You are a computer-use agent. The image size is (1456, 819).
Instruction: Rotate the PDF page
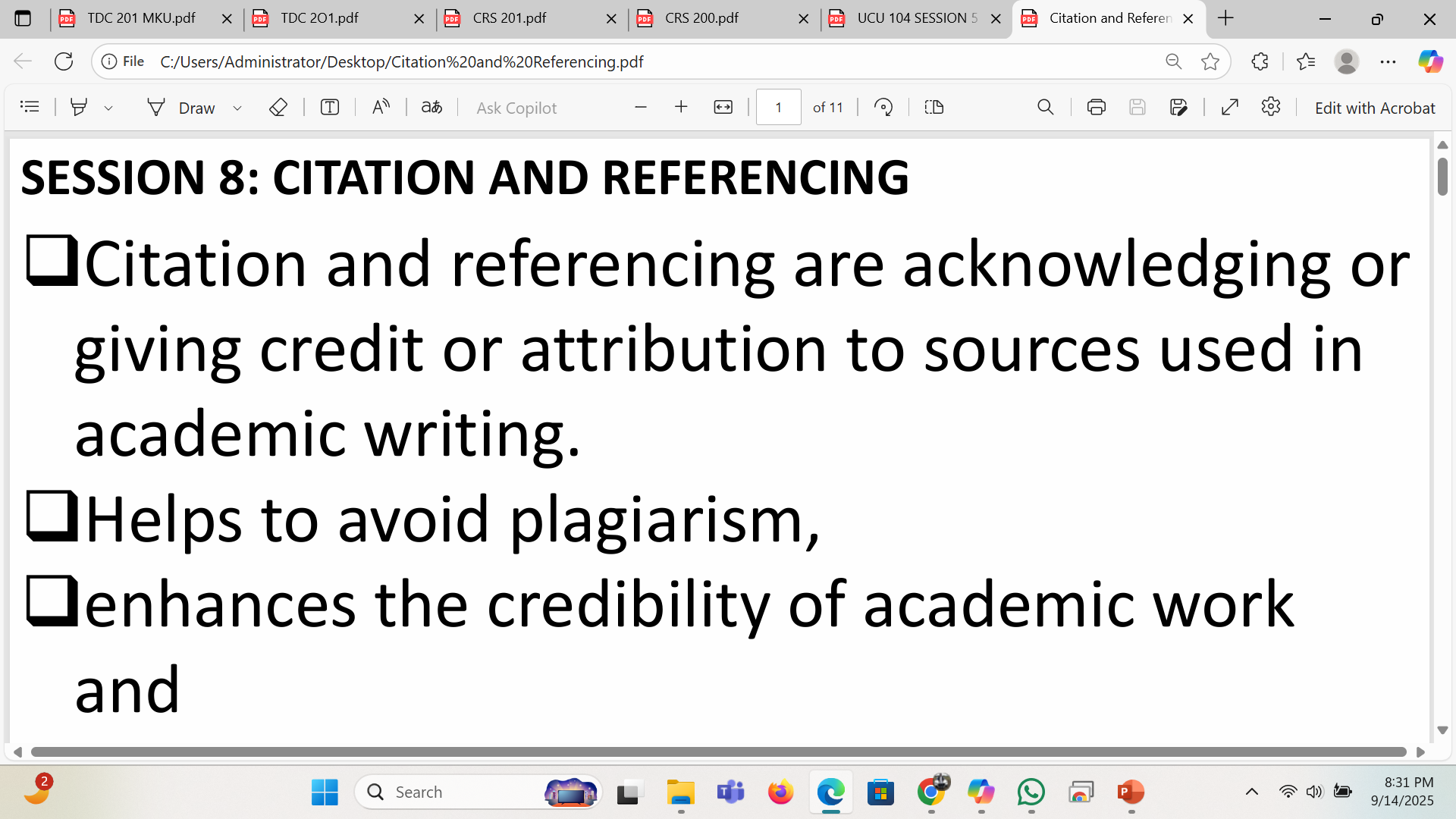(883, 107)
